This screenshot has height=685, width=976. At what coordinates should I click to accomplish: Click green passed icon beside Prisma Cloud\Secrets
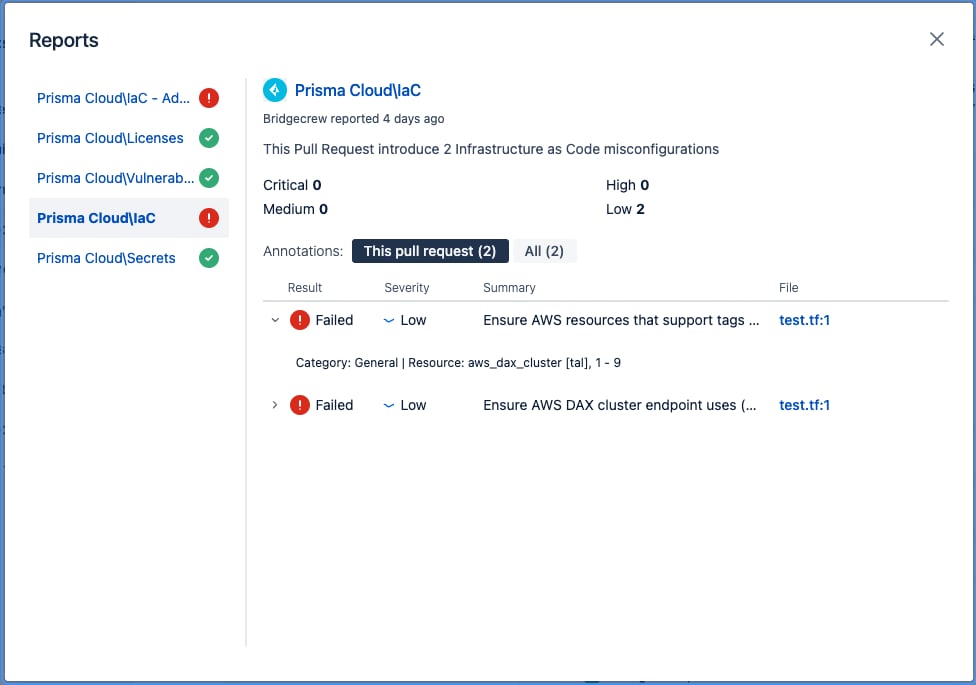[209, 258]
